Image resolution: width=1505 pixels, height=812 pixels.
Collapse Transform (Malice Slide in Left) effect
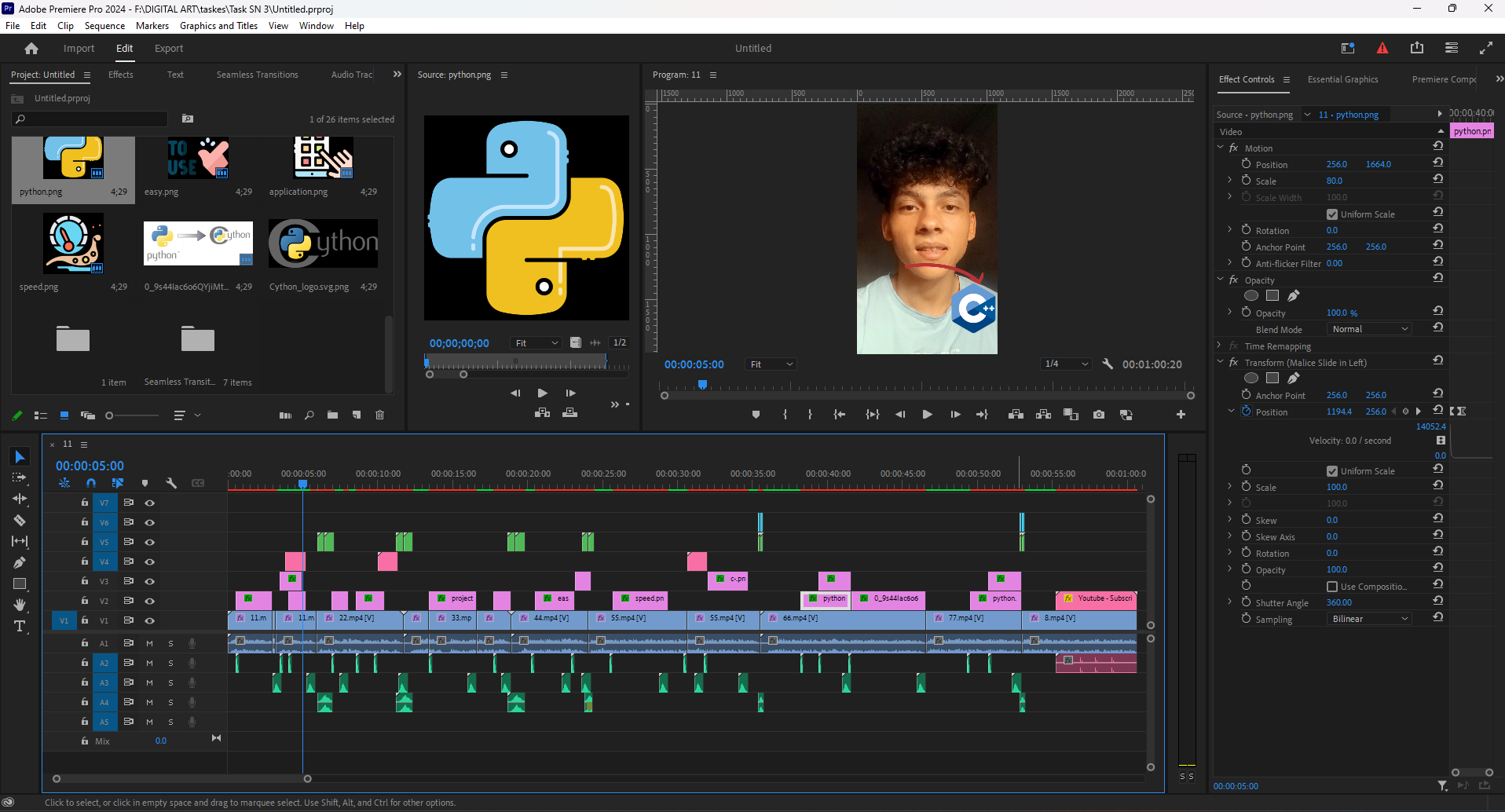(1221, 362)
